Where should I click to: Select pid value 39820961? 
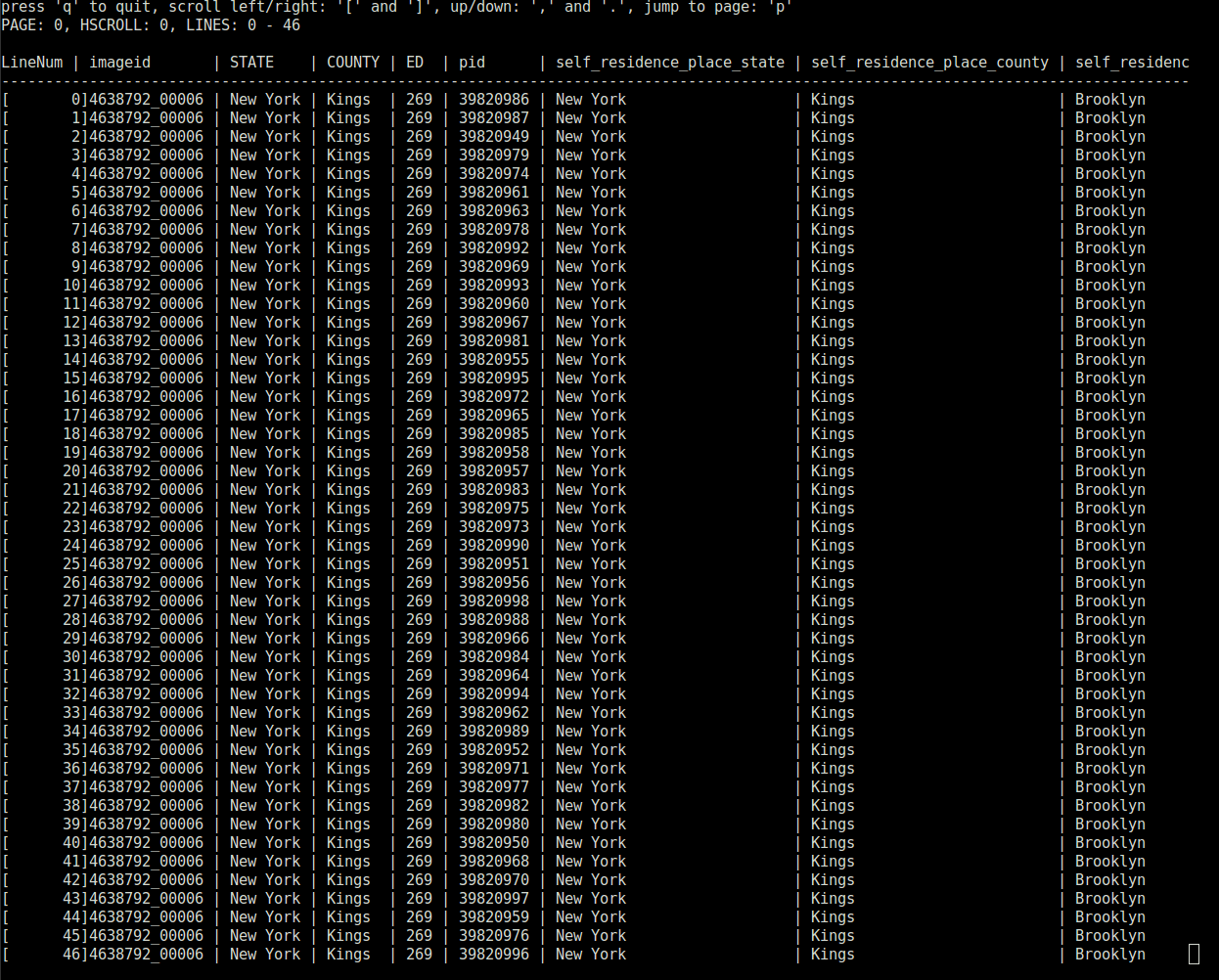(x=494, y=192)
